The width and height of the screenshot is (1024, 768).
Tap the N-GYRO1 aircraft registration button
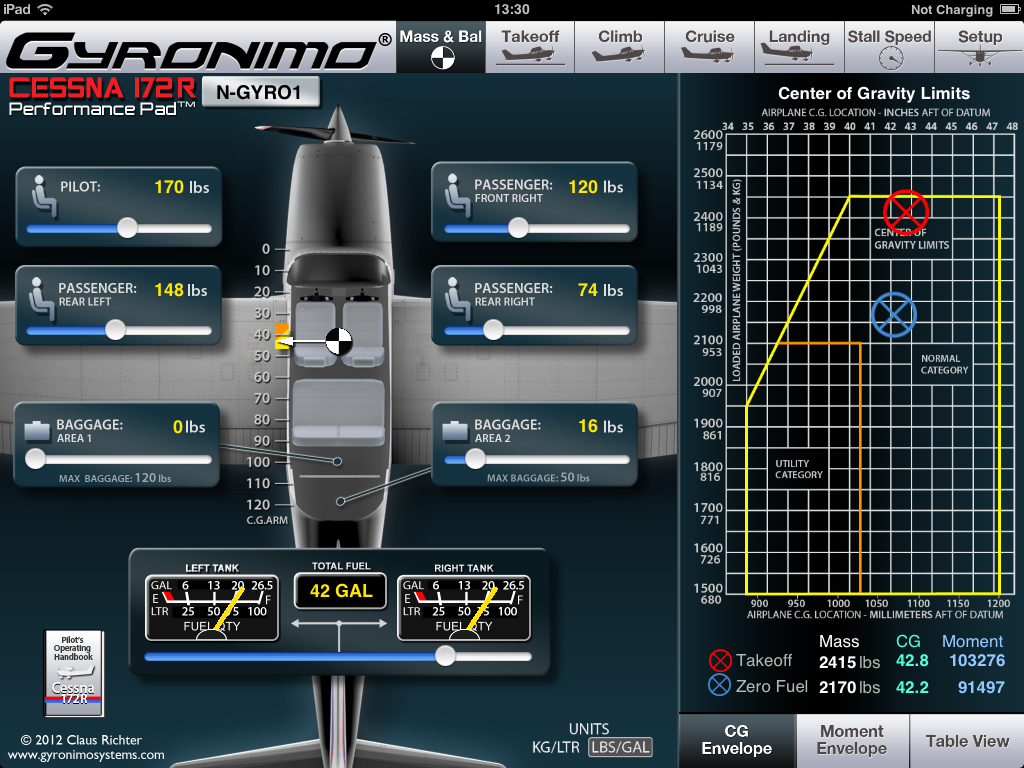coord(260,92)
